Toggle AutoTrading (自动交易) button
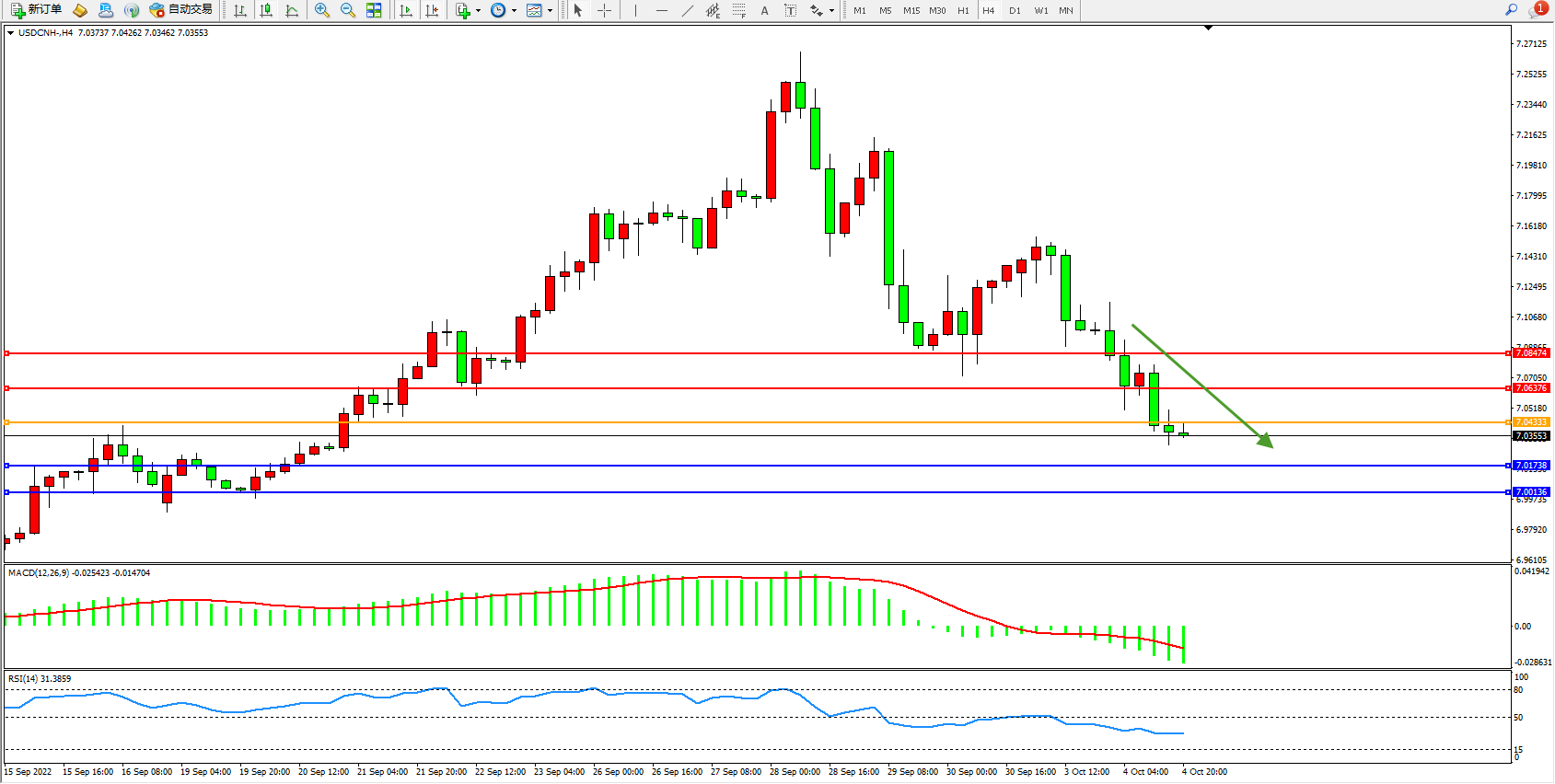This screenshot has width=1555, height=784. coord(181,10)
